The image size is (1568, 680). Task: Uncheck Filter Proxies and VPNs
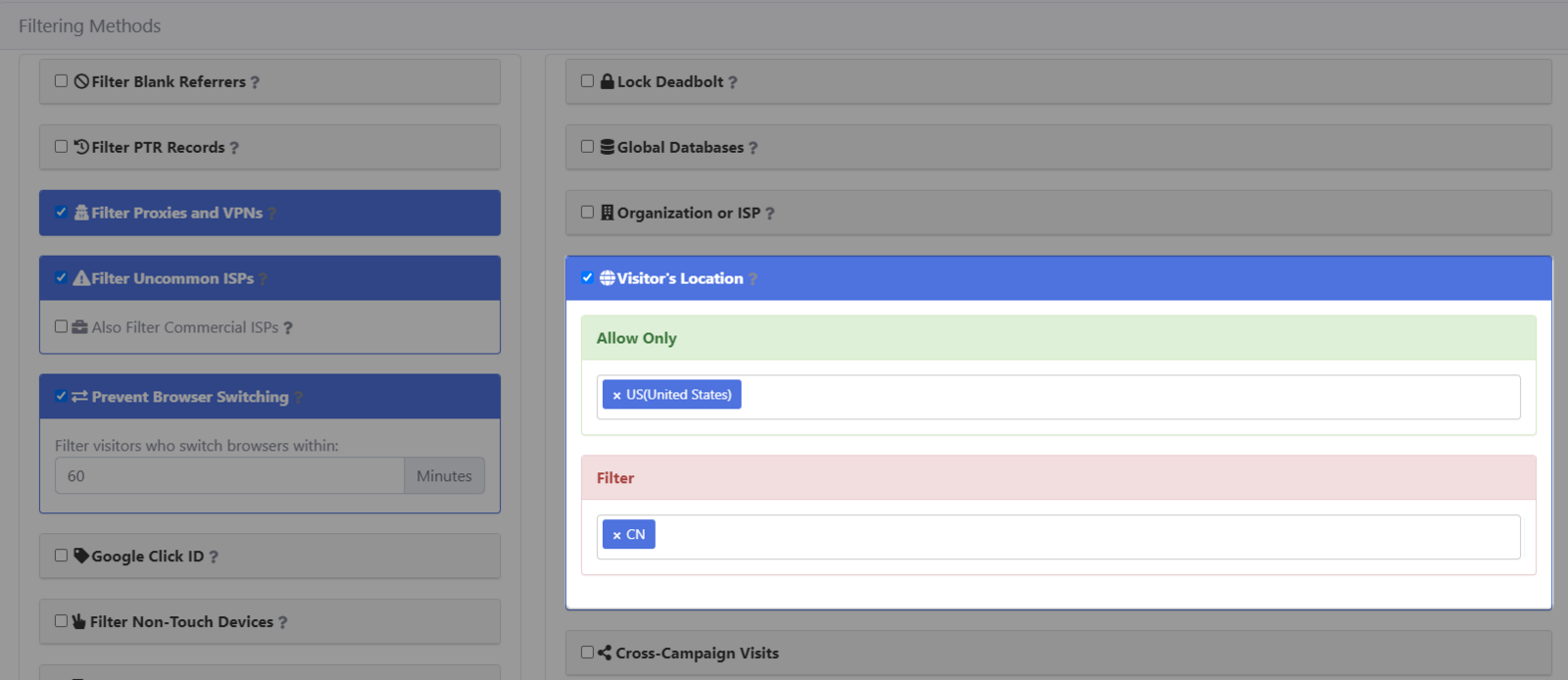[61, 213]
